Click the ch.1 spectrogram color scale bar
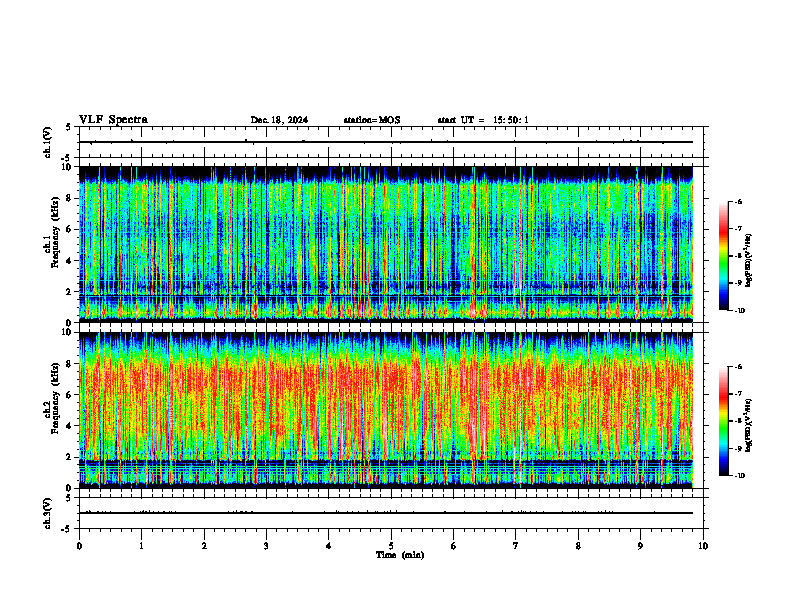792x612 pixels. pyautogui.click(x=724, y=256)
